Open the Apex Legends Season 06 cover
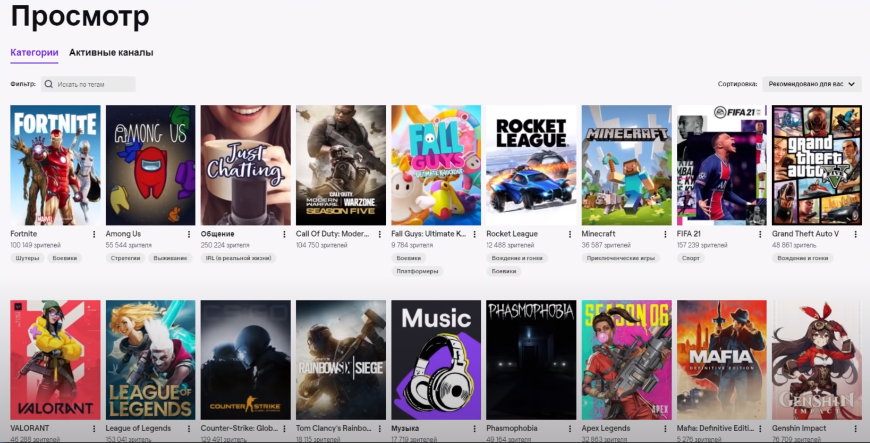The height and width of the screenshot is (443, 870). pyautogui.click(x=626, y=360)
